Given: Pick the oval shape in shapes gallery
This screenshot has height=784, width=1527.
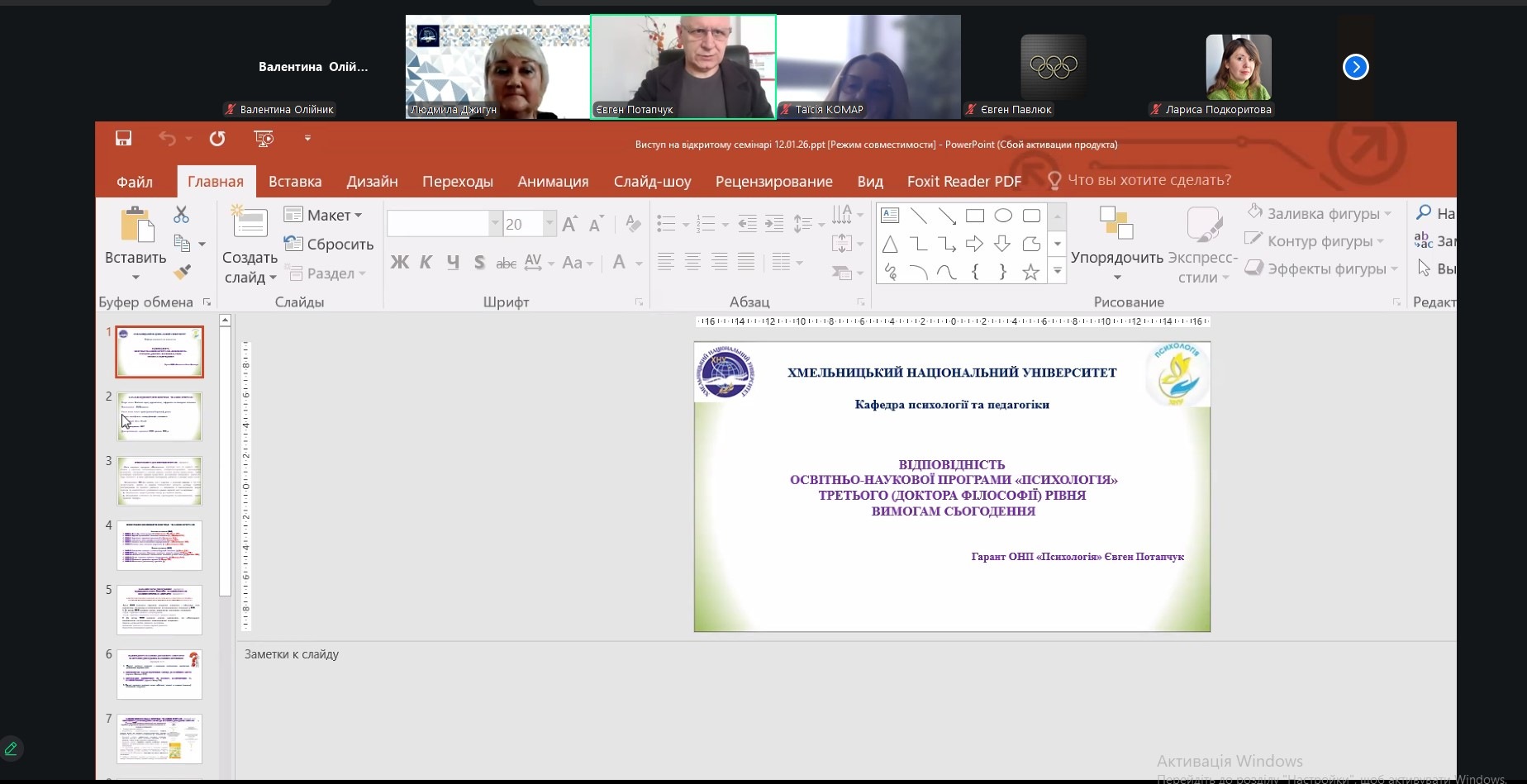Looking at the screenshot, I should coord(1003,216).
